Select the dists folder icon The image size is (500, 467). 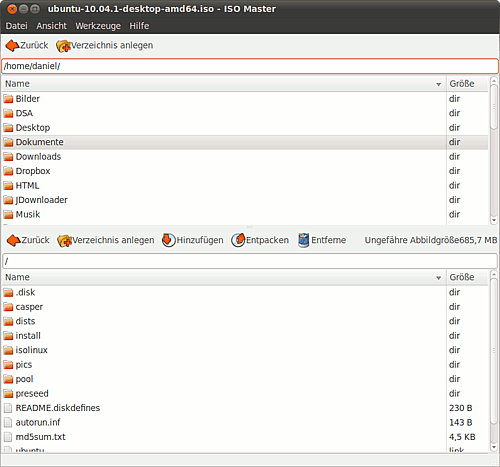pyautogui.click(x=8, y=321)
